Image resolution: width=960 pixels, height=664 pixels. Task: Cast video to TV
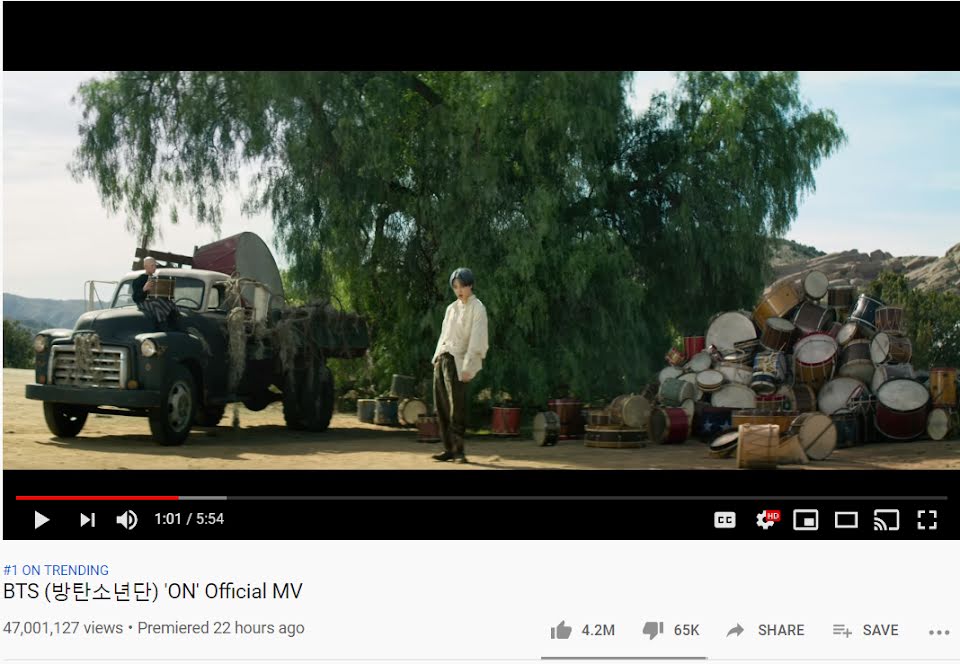coord(886,520)
